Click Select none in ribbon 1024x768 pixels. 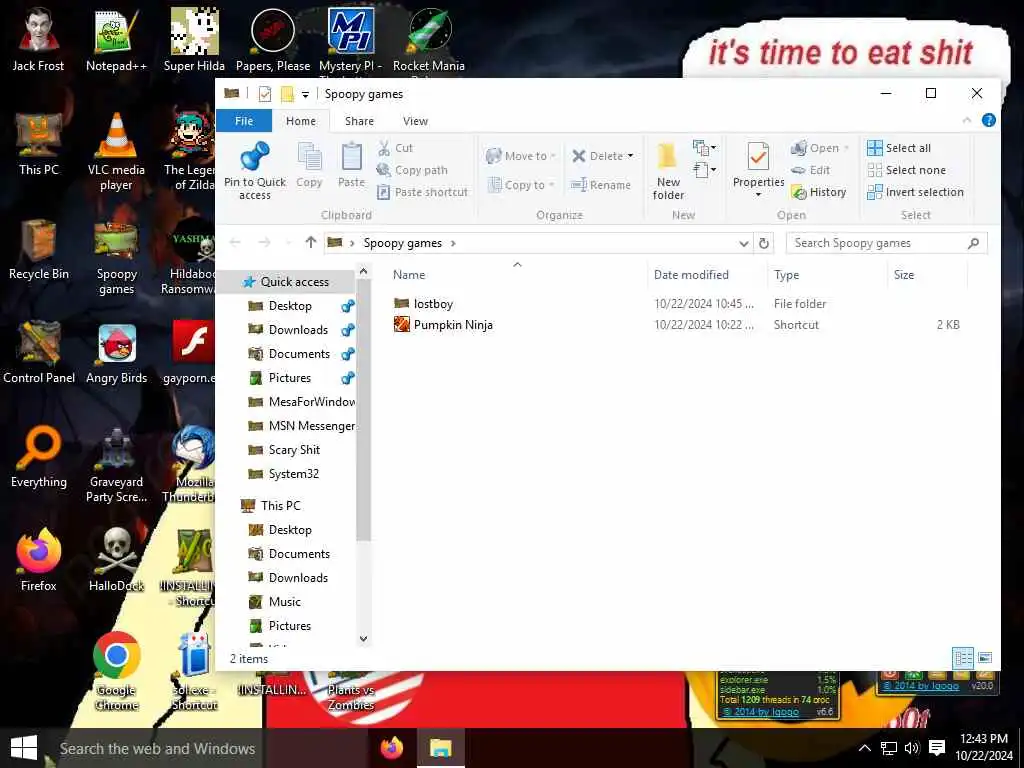[x=906, y=170]
